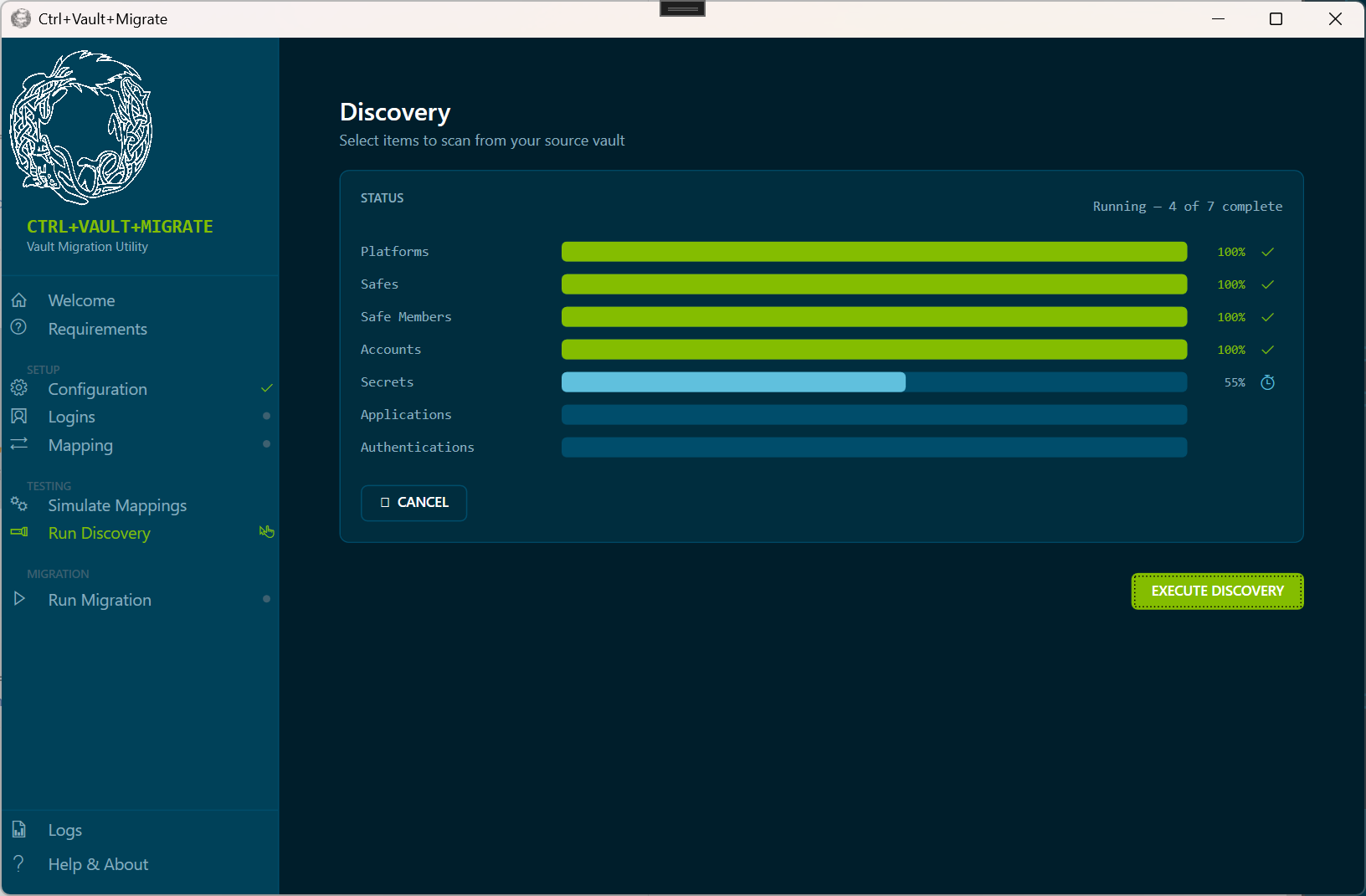Click the Logins badge icon
1366x896 pixels.
pos(19,416)
